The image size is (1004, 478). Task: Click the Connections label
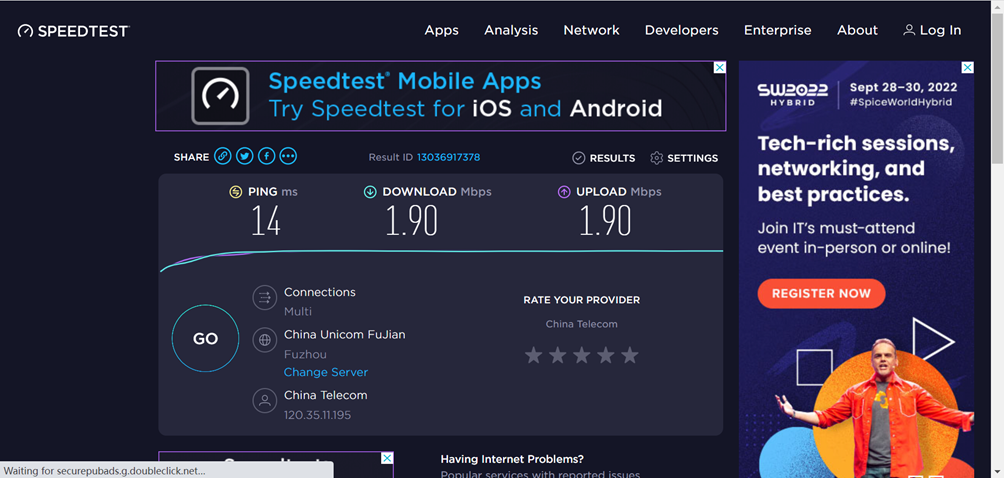(x=320, y=292)
